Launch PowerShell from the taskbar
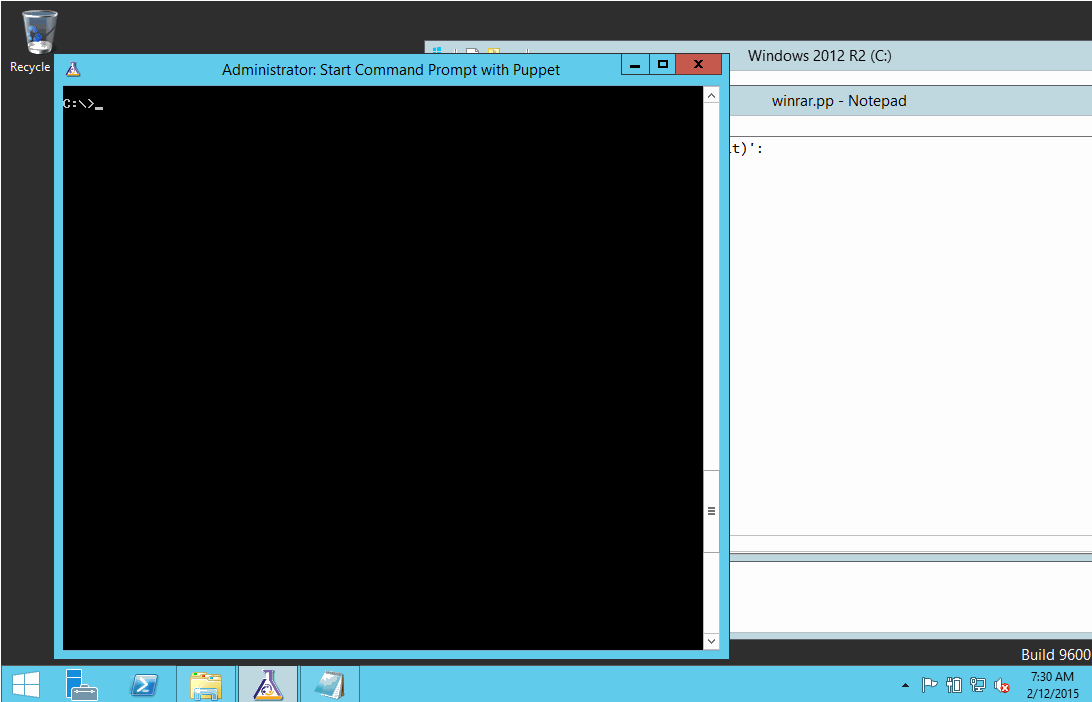 [144, 684]
